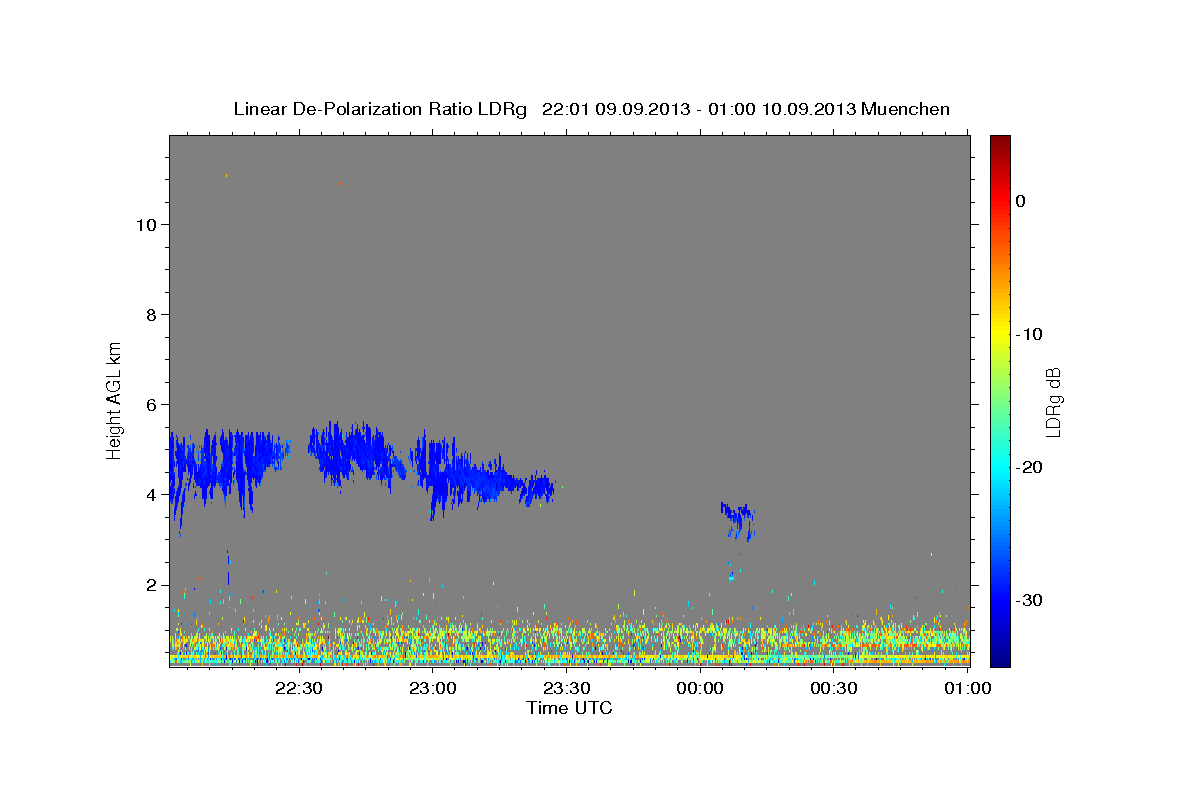Click the height tick label '6'
The image size is (1200, 800).
(x=149, y=404)
